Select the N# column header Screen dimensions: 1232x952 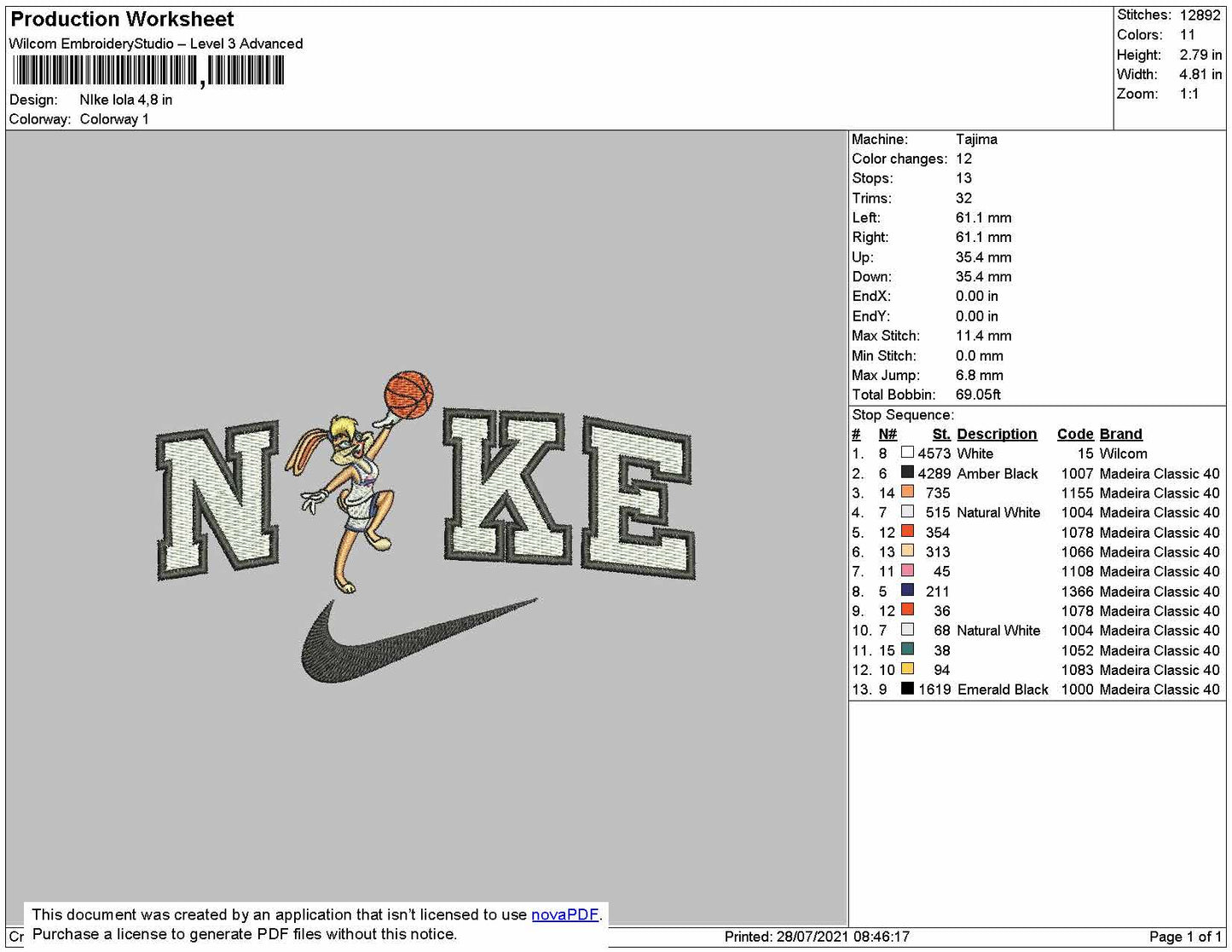coord(888,434)
